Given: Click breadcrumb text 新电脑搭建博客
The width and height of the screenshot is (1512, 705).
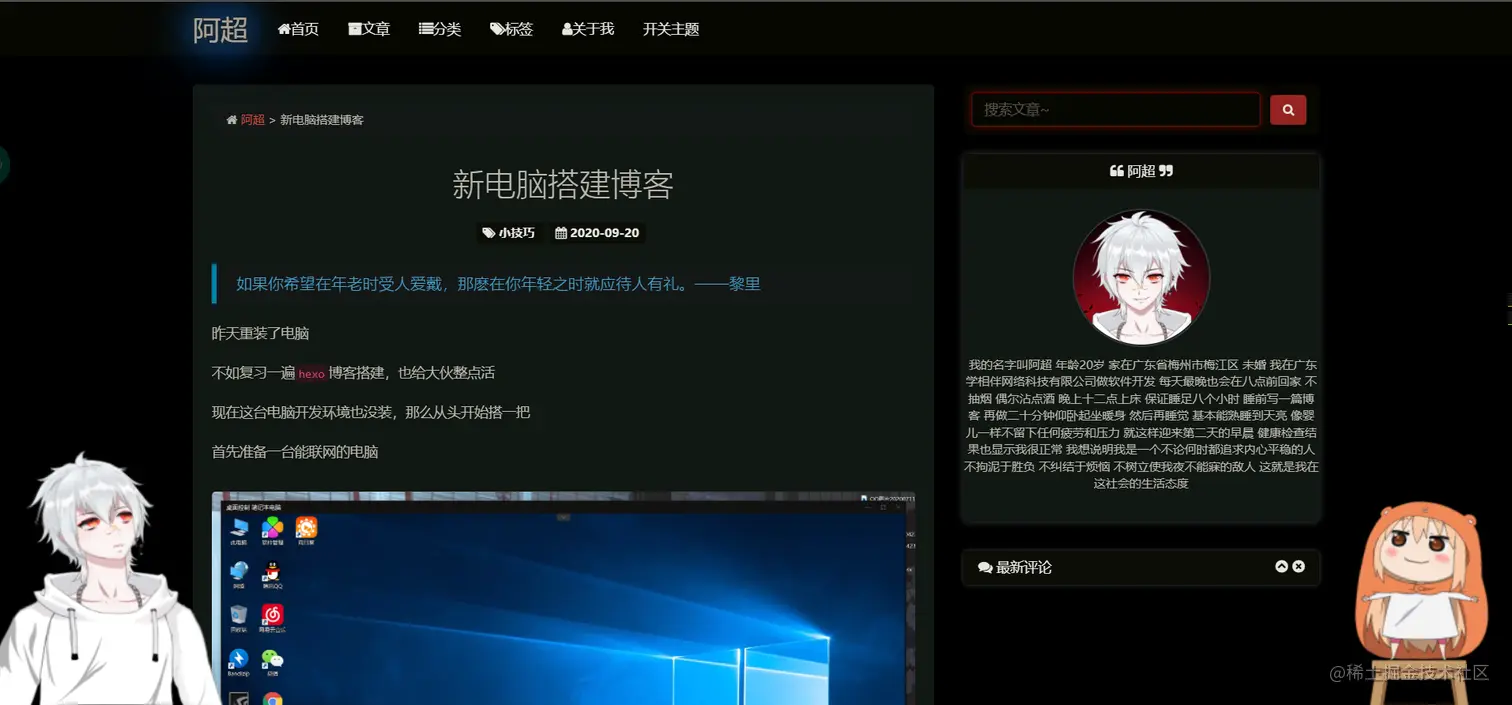Looking at the screenshot, I should tap(322, 120).
